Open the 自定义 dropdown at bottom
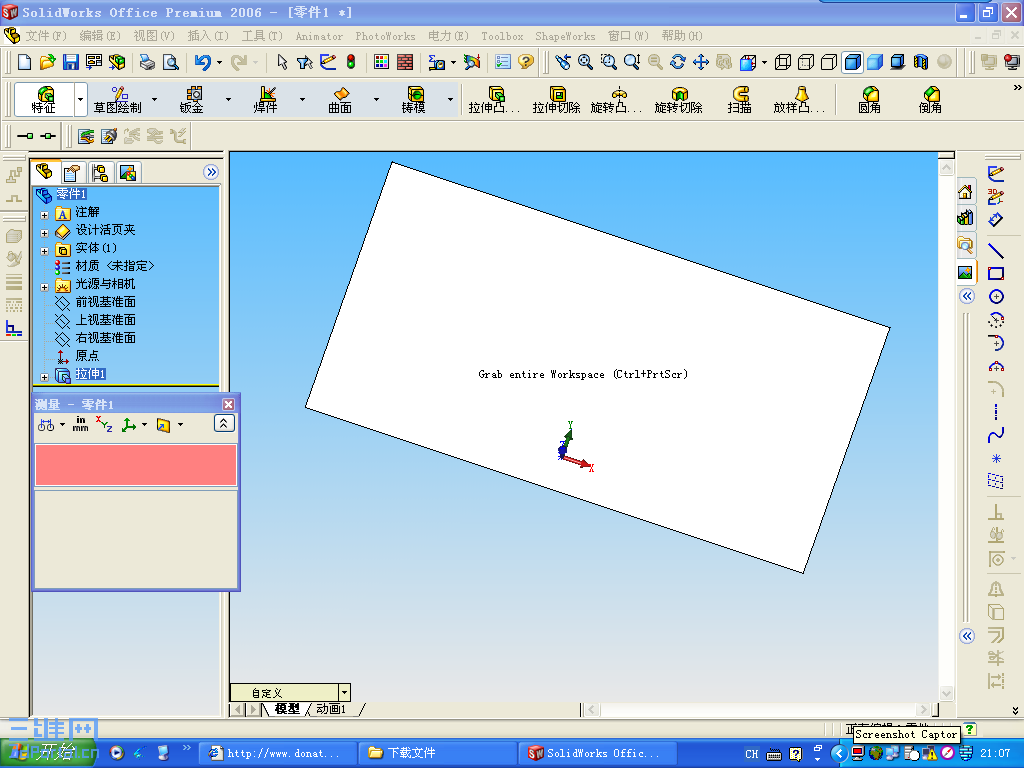The height and width of the screenshot is (768, 1024). (x=343, y=691)
